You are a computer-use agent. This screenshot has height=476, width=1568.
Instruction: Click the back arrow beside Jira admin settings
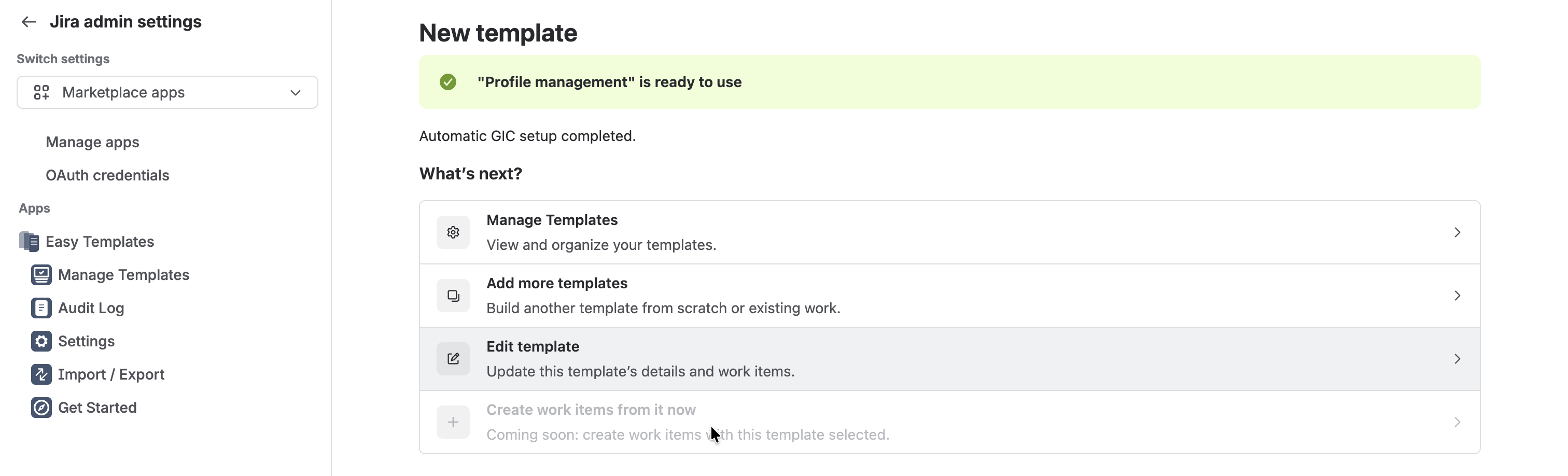pos(29,22)
